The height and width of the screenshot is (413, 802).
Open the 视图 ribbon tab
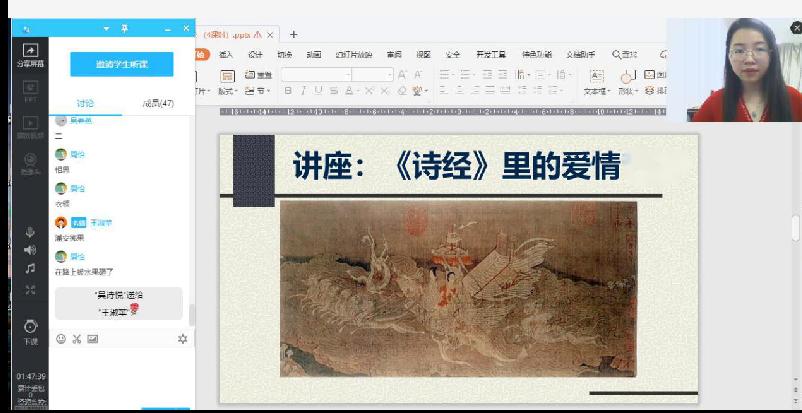click(423, 54)
